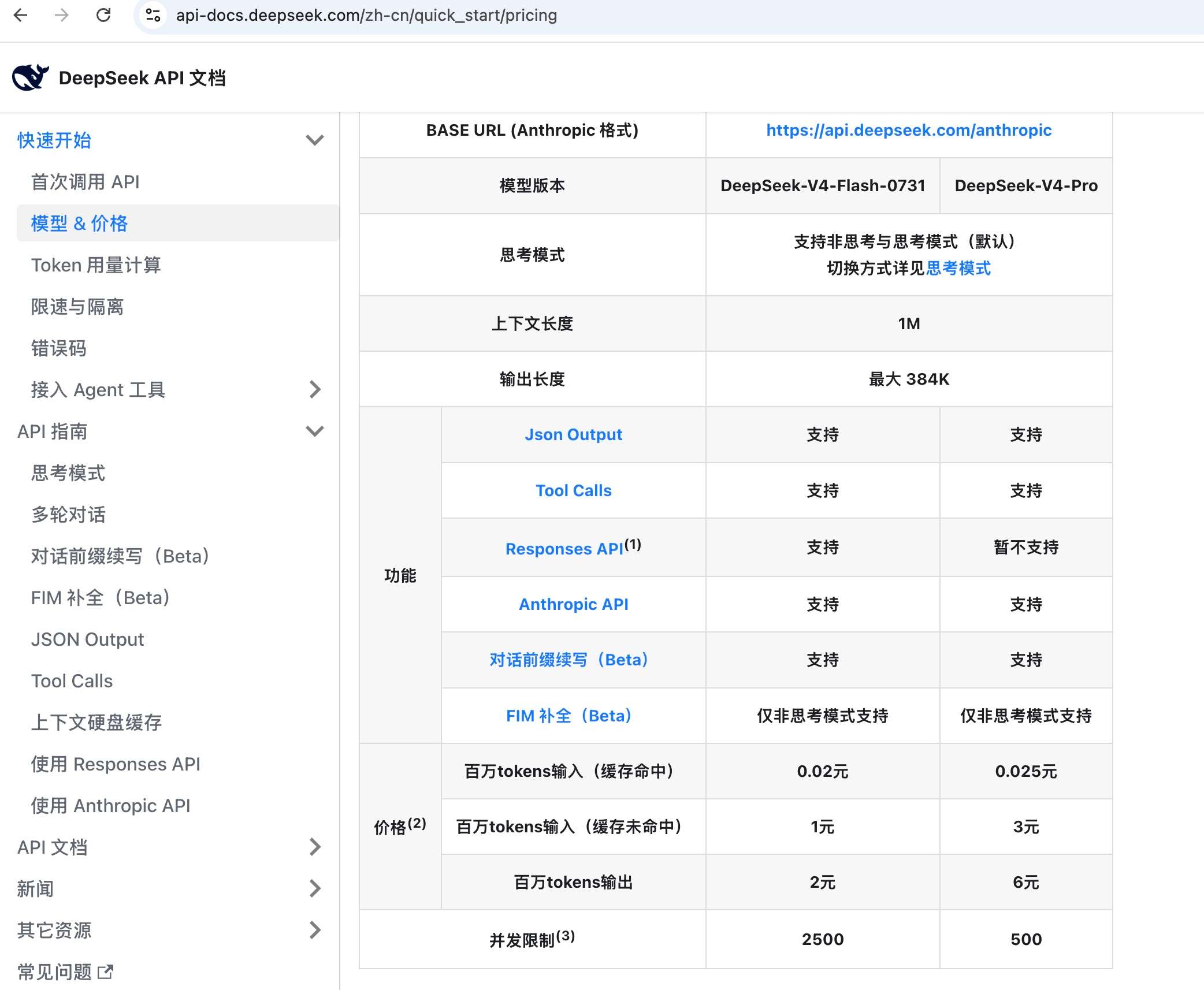The height and width of the screenshot is (990, 1204).
Task: Click 新闻 sidebar category
Action: point(35,889)
